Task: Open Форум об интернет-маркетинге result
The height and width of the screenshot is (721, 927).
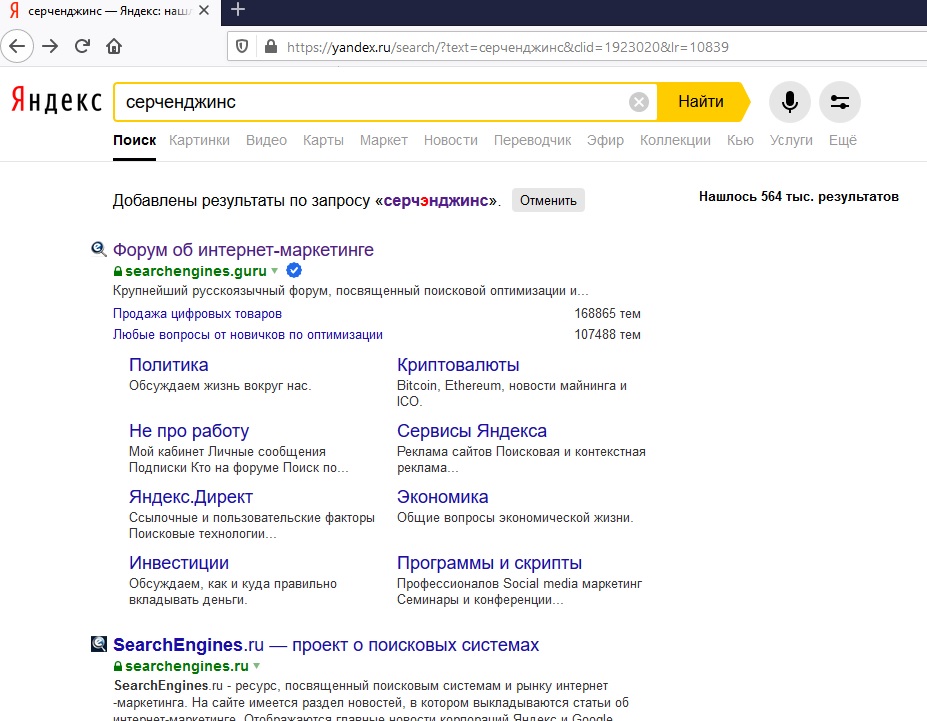Action: [243, 249]
